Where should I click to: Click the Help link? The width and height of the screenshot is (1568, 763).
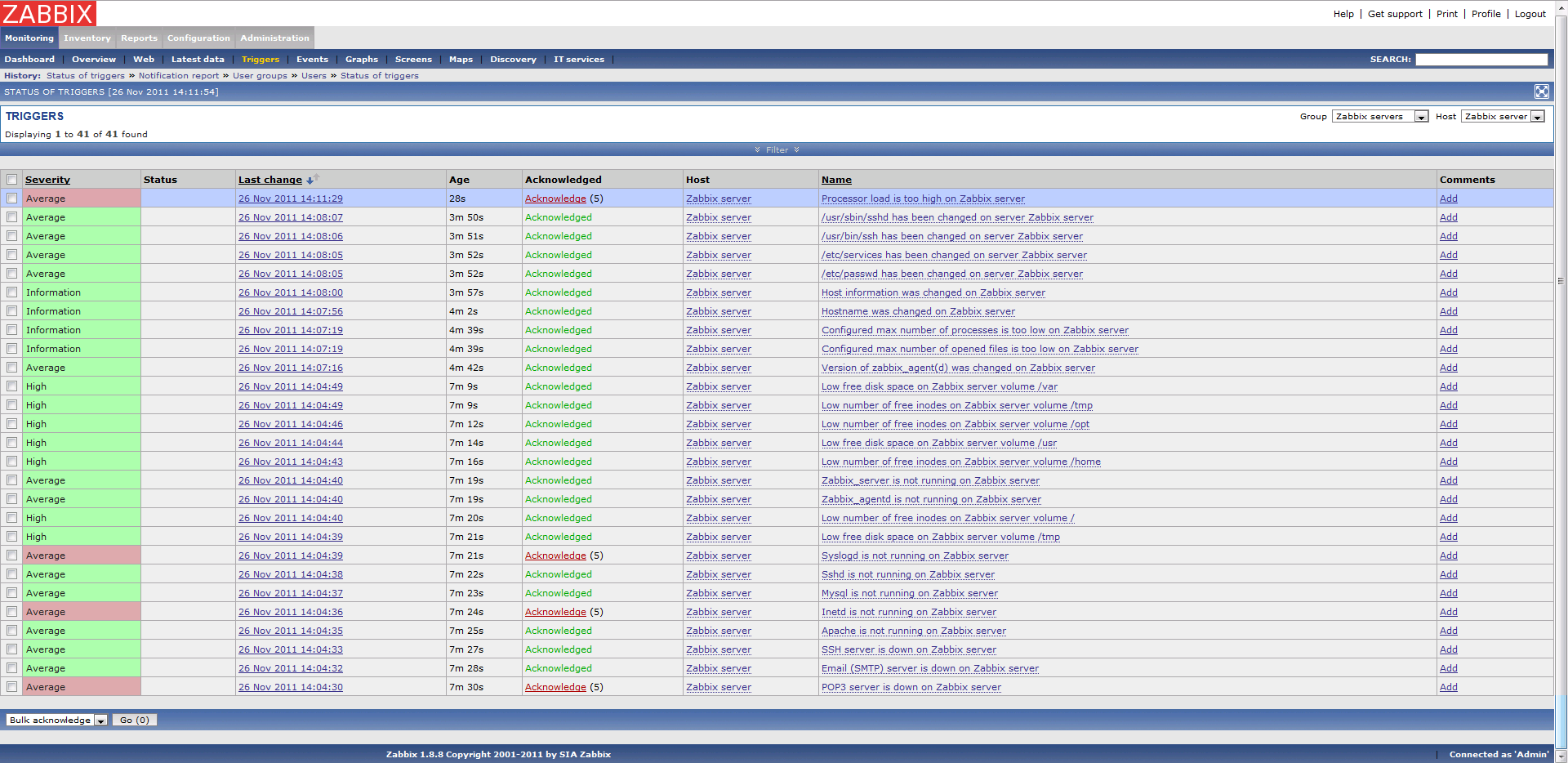(x=1343, y=14)
